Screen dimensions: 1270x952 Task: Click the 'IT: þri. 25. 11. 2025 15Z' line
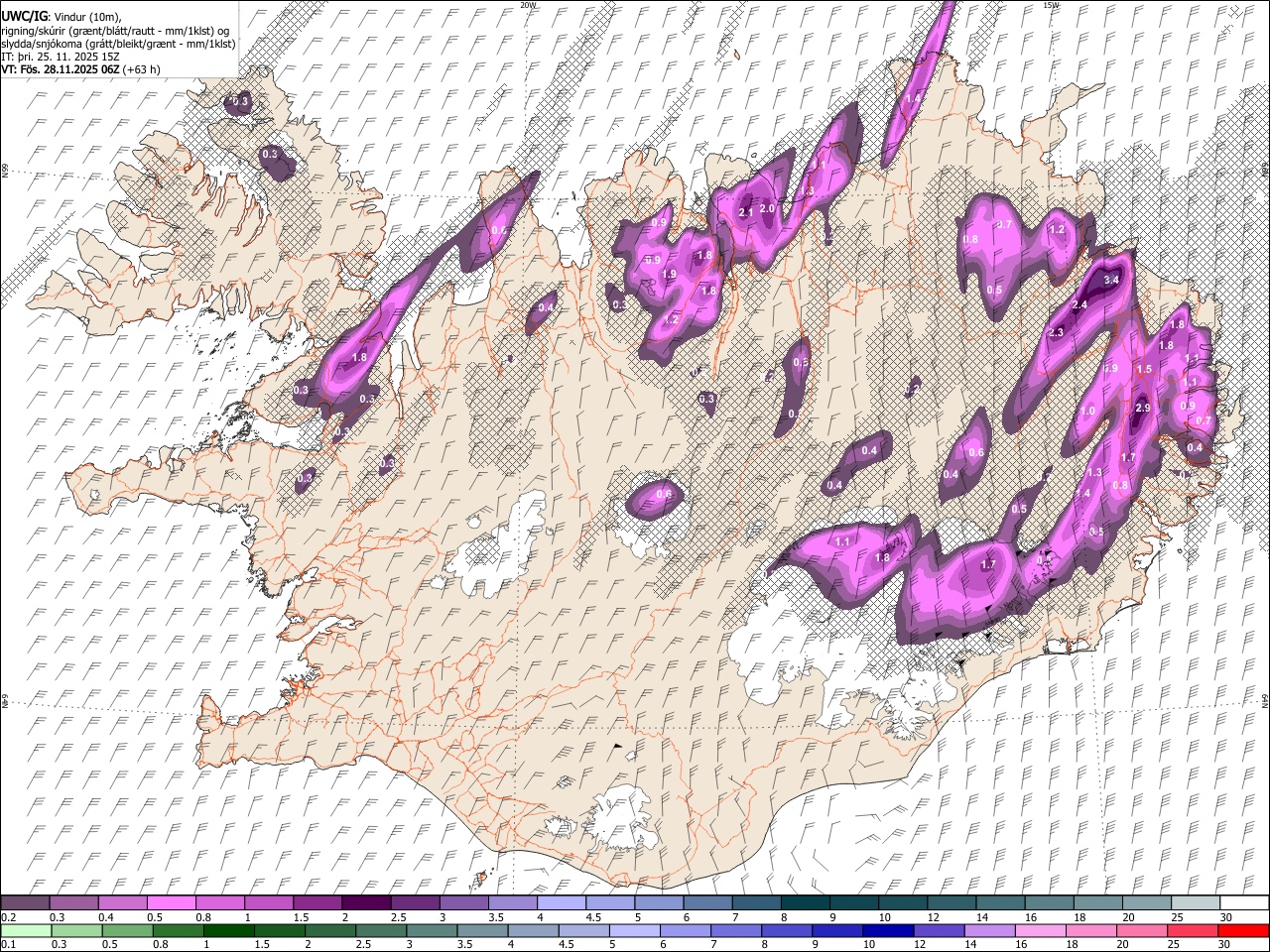(x=61, y=57)
